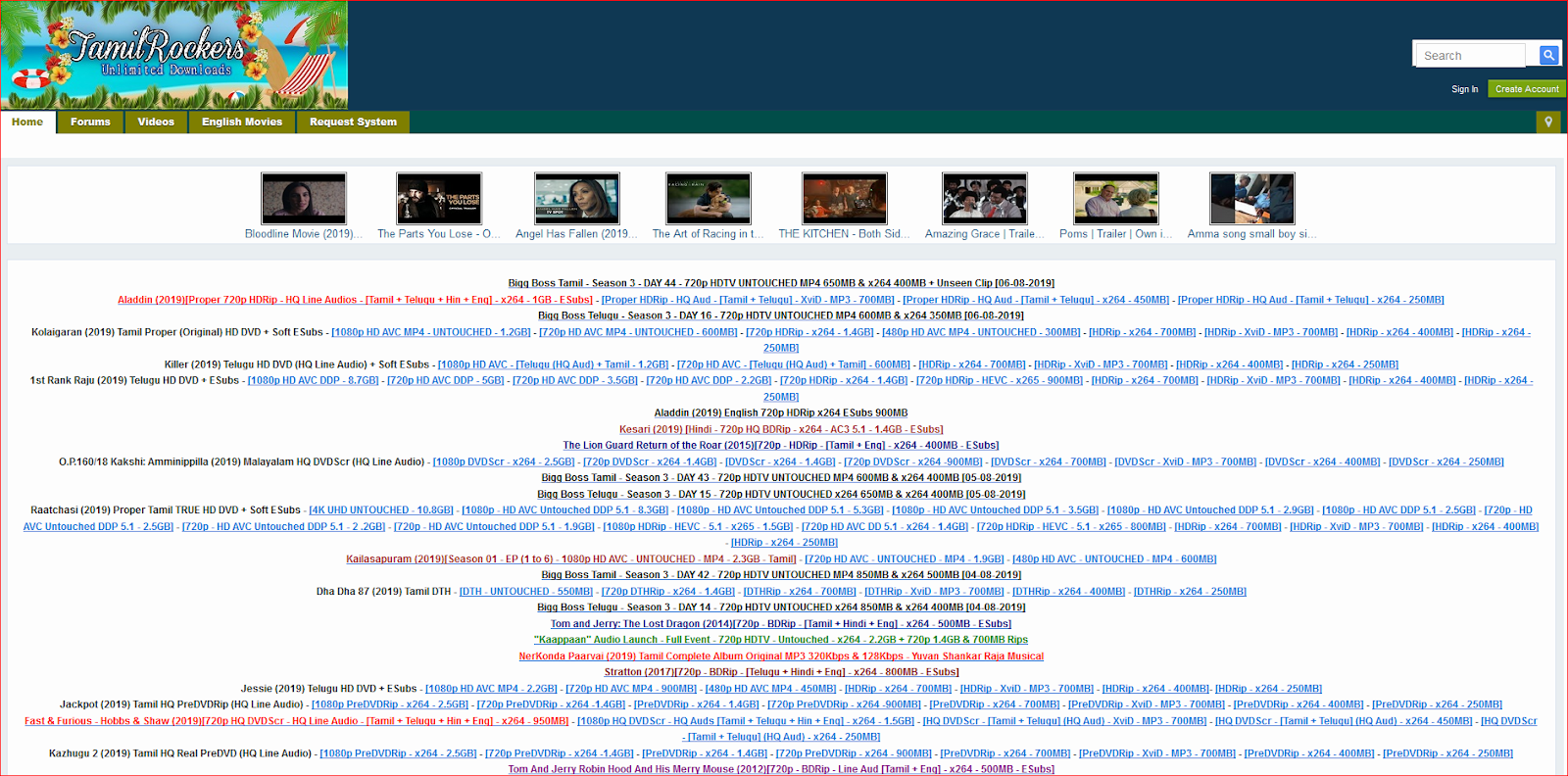The width and height of the screenshot is (1568, 776).
Task: Open Fast & Furious Hobbs & Shaw red link
Action: pos(297,721)
